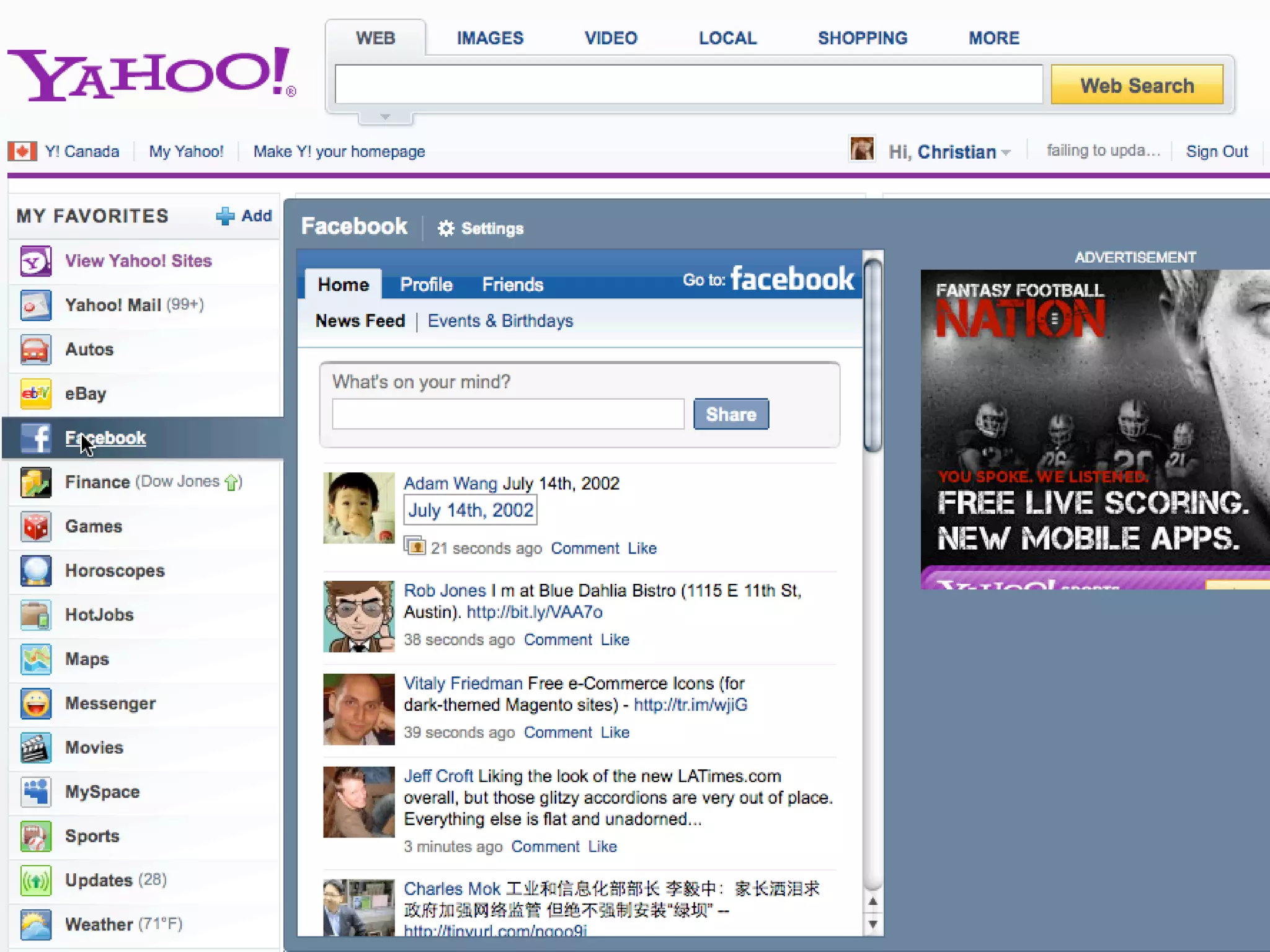Click Make Y! your homepage link
The width and height of the screenshot is (1270, 952).
339,151
